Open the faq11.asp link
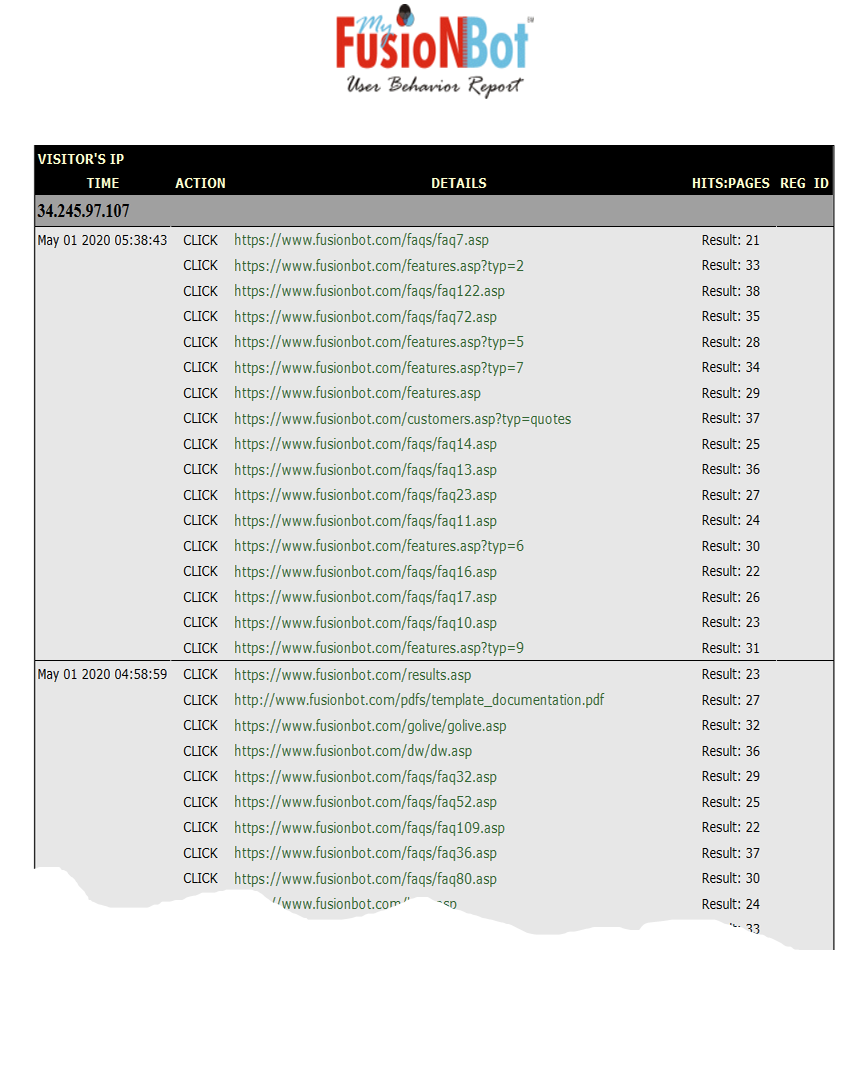Image resolution: width=845 pixels, height=1080 pixels. click(x=365, y=521)
